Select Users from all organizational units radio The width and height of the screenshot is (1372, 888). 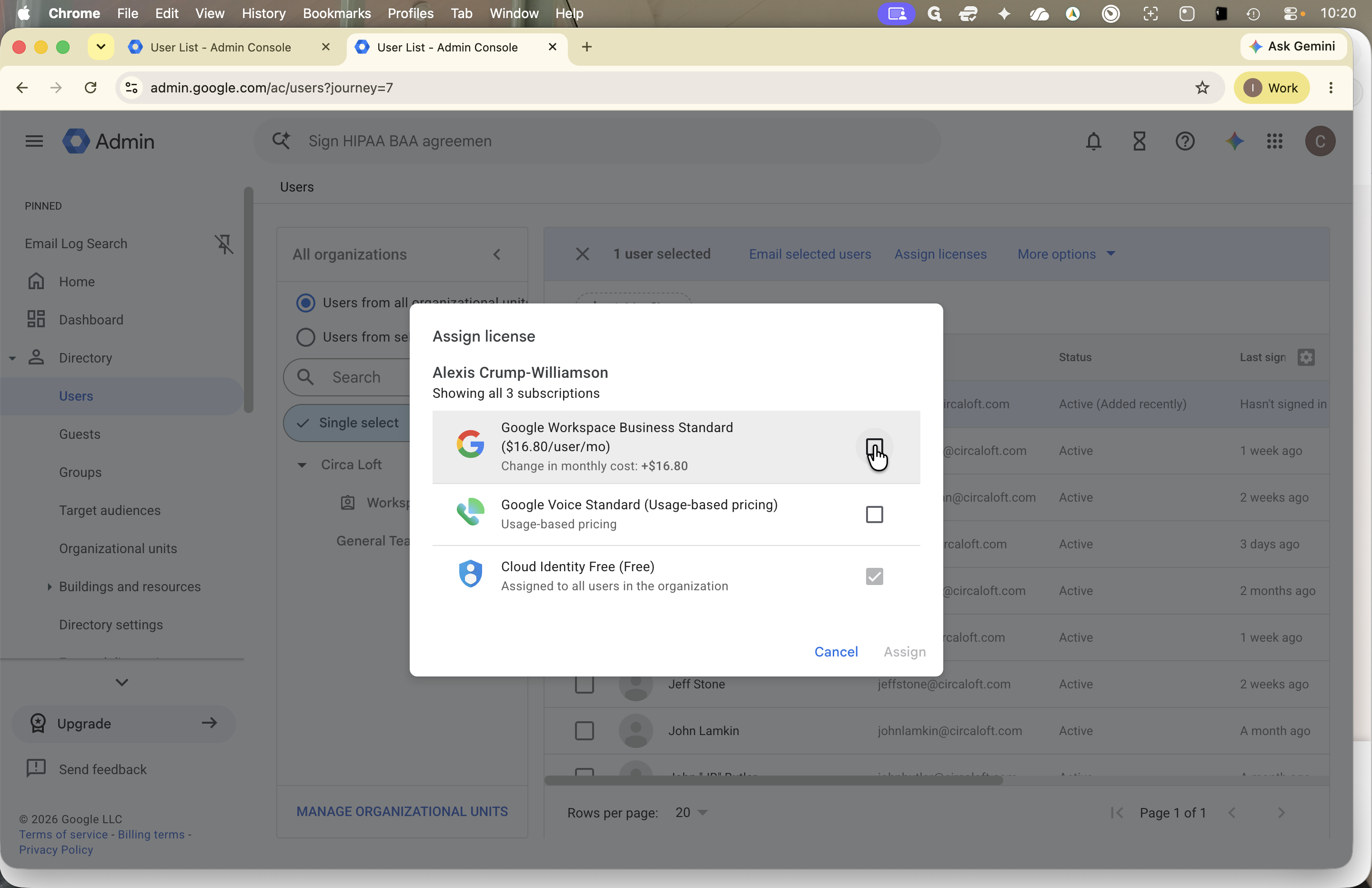click(x=305, y=303)
